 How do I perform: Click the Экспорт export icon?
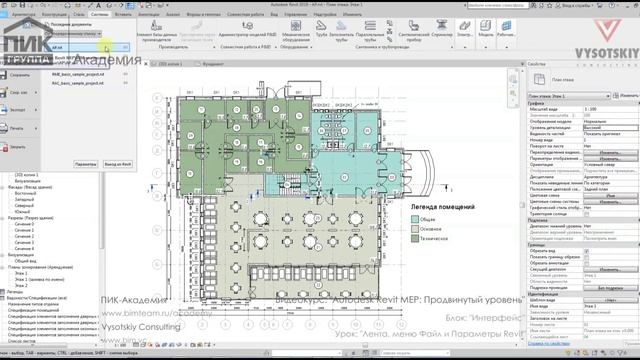pos(4,109)
